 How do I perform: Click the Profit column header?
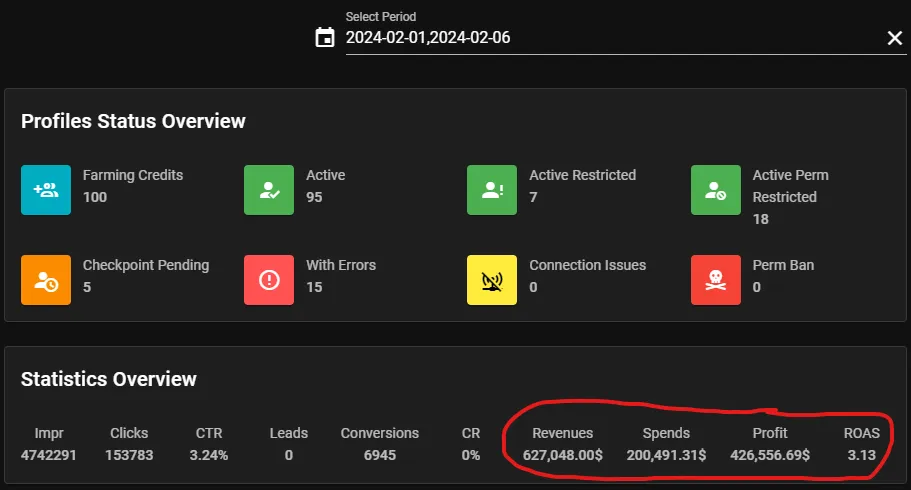[770, 434]
